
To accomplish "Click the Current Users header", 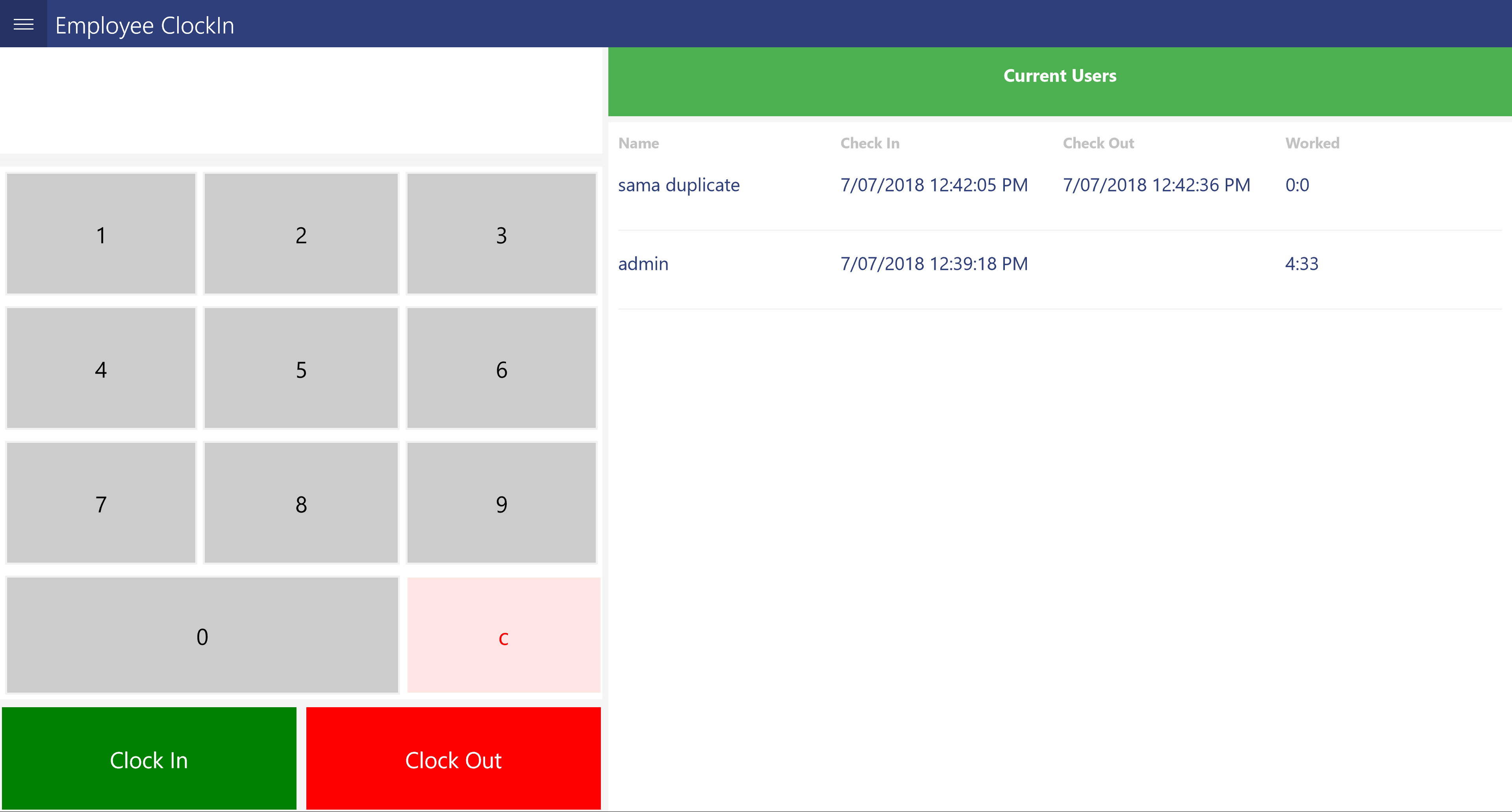I will tap(1060, 82).
